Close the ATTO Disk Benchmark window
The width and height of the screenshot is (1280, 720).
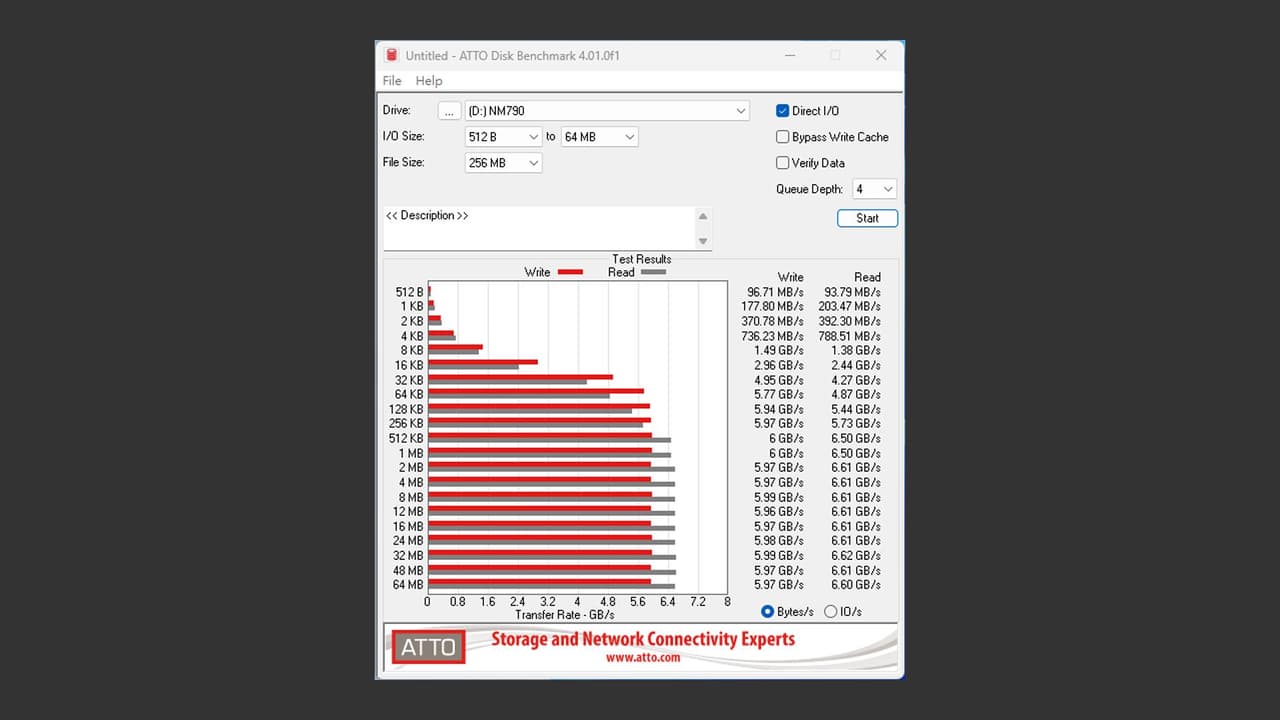pos(881,55)
